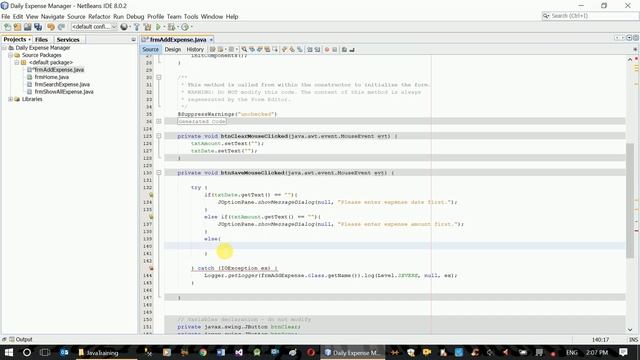Expand the Generated Code fold at line 36
Screen dimensions: 640x360
click(159, 121)
